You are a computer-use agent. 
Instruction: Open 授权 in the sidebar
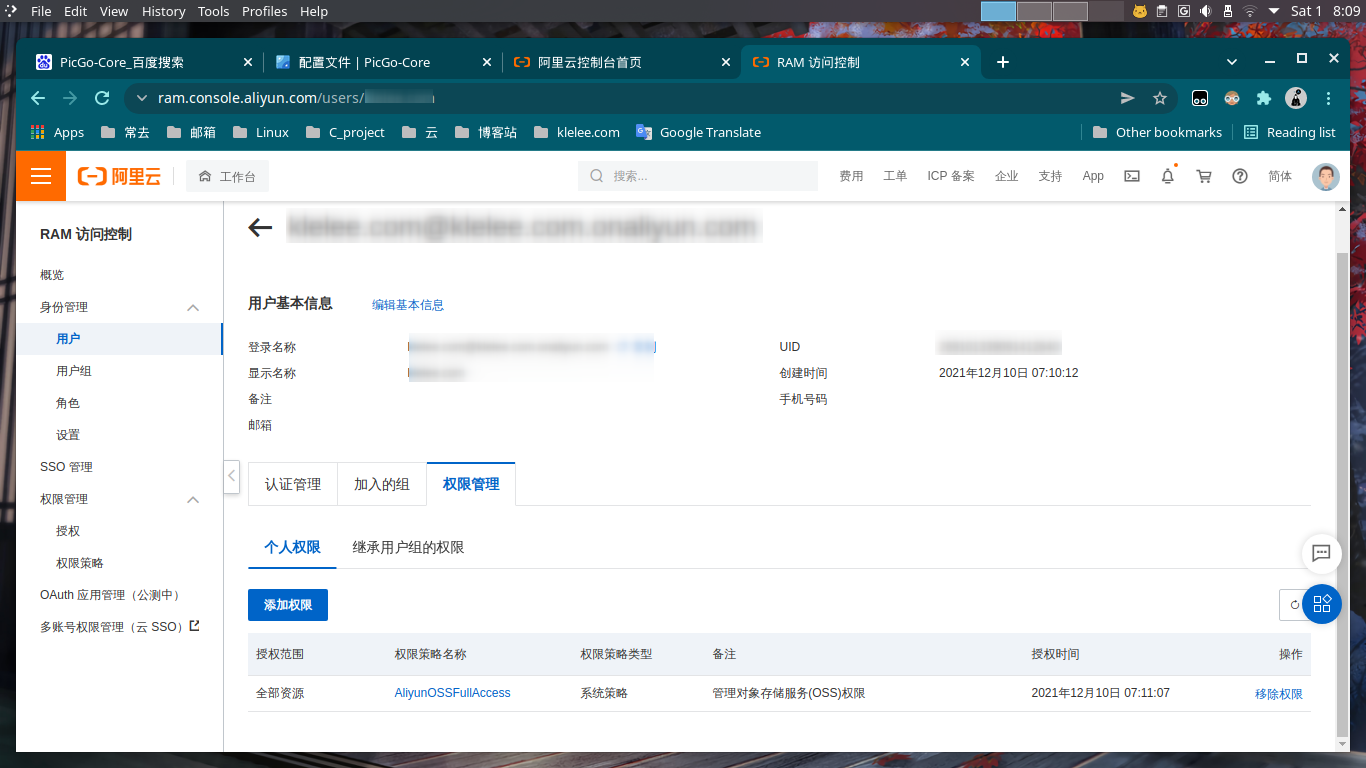[68, 531]
